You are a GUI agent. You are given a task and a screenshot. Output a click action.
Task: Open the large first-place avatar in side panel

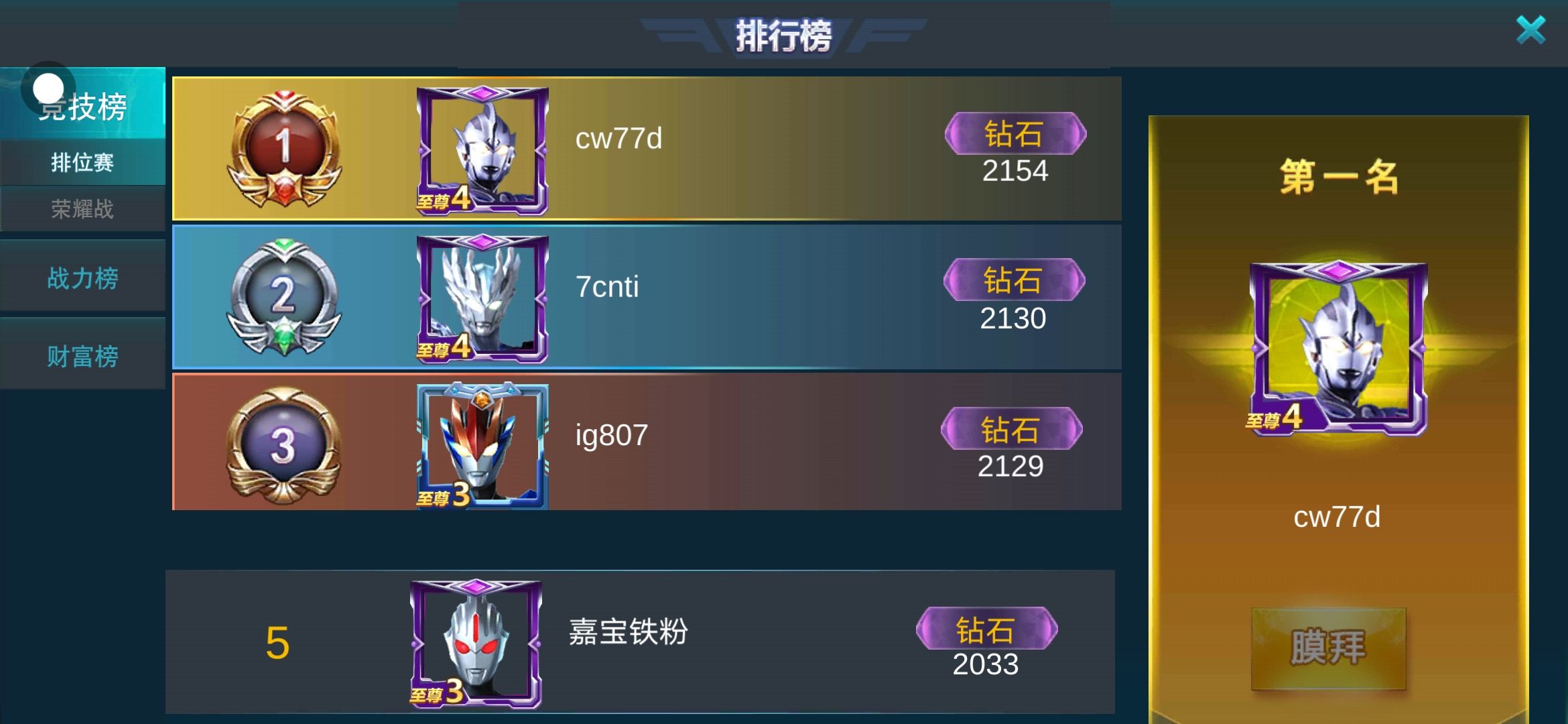click(1338, 349)
